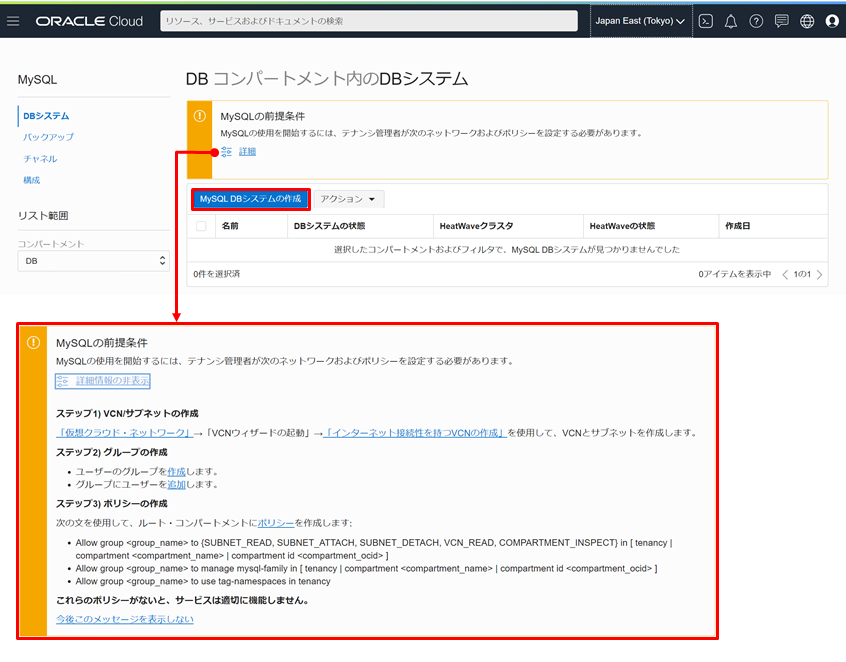Screen dimensions: 846x662
Task: Click the MySQL DBシステムの作成 button
Action: tap(250, 199)
